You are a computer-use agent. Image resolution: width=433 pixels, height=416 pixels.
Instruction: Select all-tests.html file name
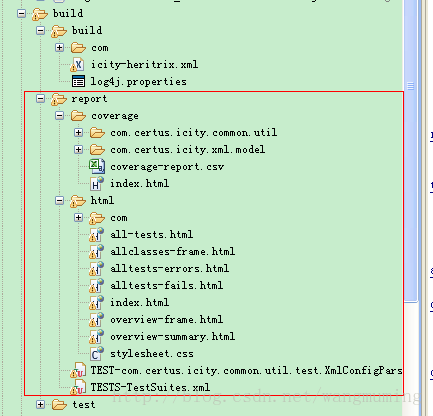click(x=151, y=234)
